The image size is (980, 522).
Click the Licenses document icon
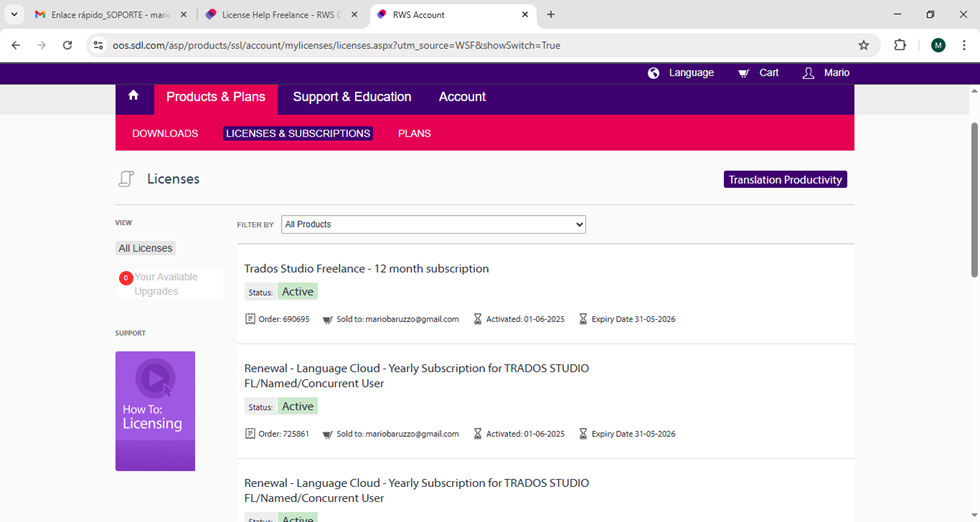coord(126,179)
